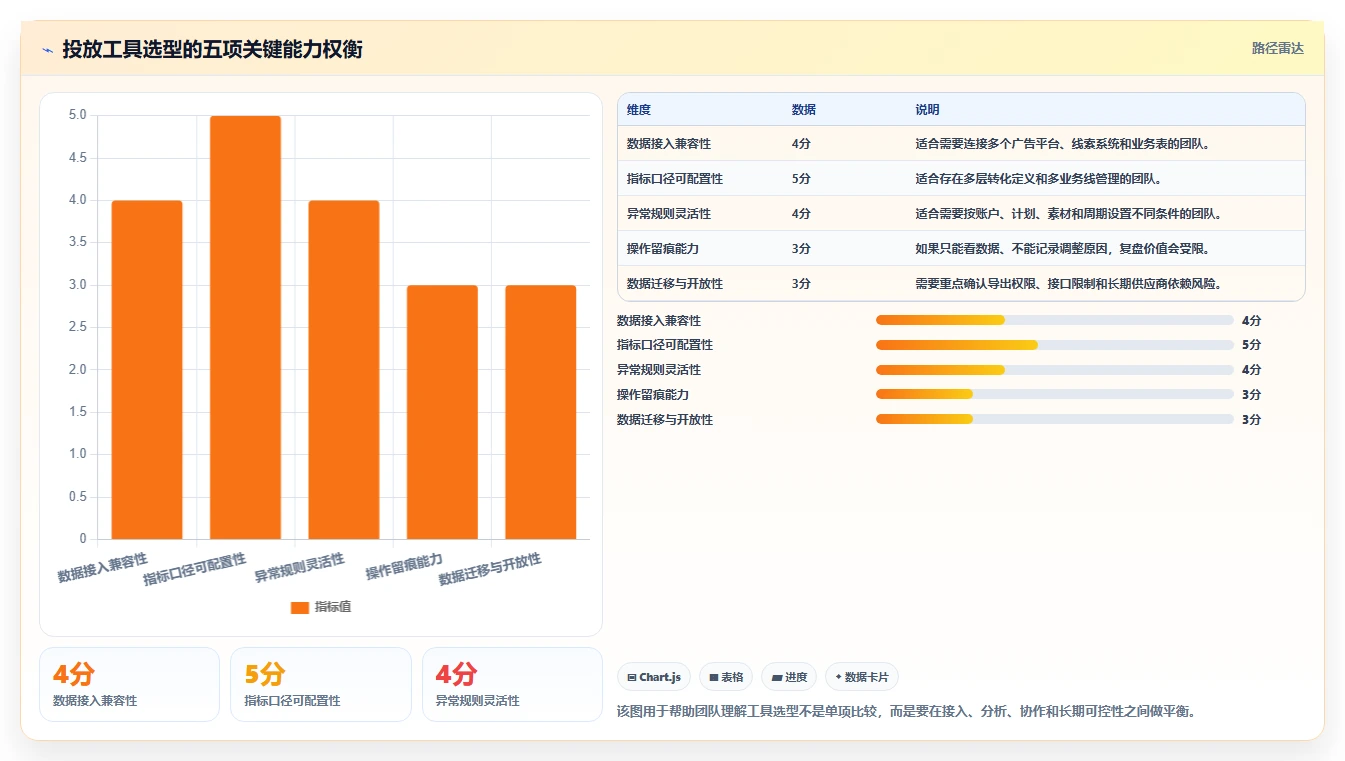Click the 指标口径可配置性 x-axis label

pyautogui.click(x=195, y=570)
